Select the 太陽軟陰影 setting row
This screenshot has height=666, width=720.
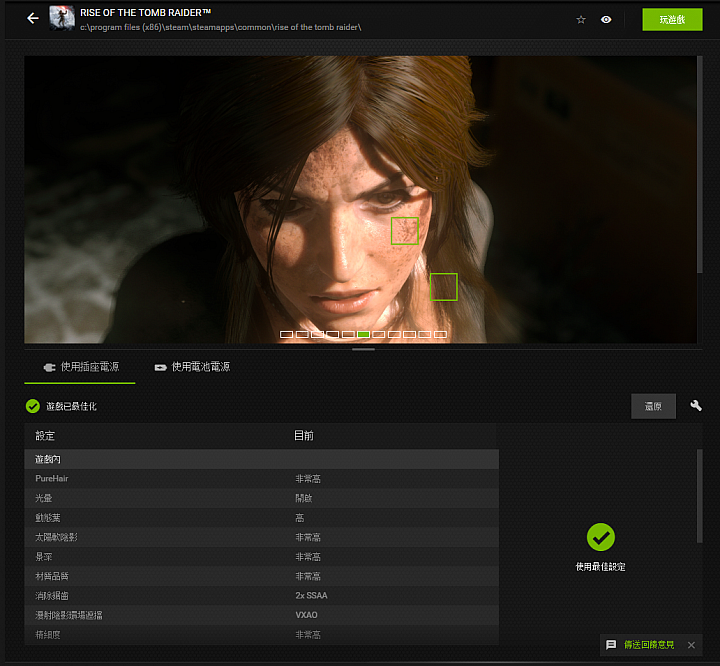[x=262, y=537]
